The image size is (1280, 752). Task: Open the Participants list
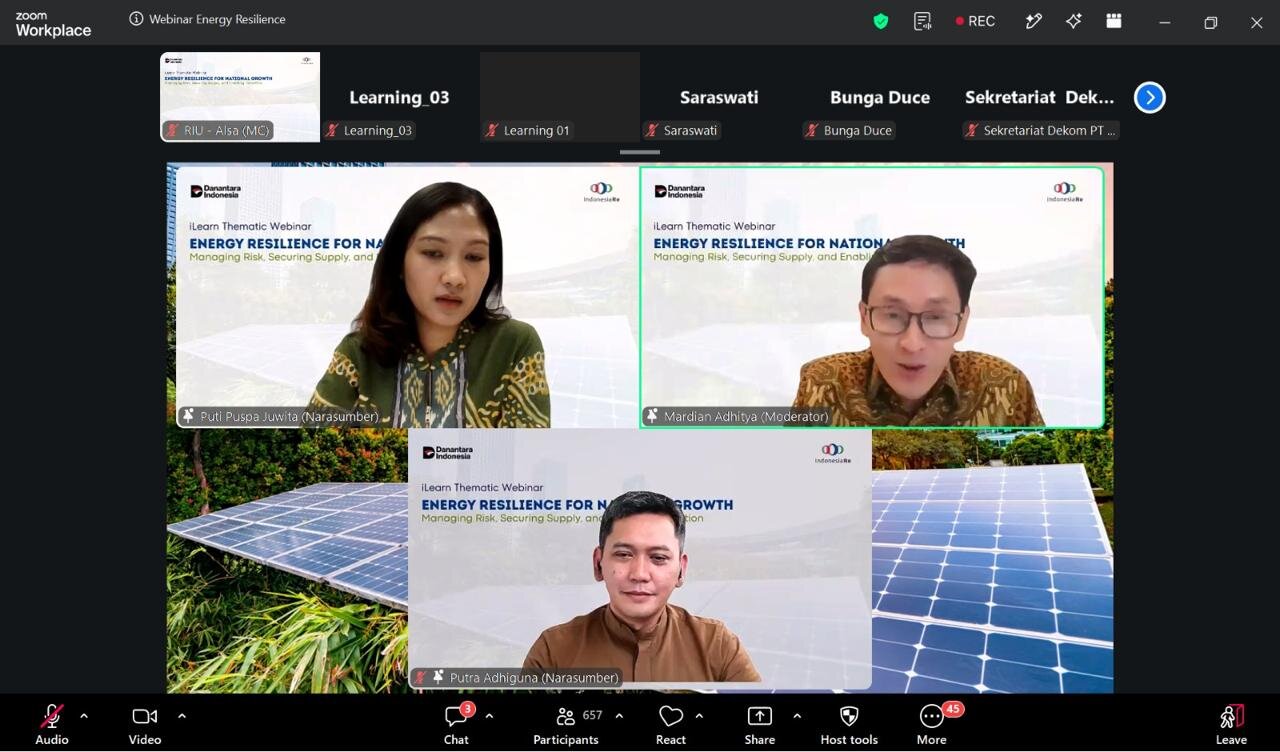pyautogui.click(x=566, y=724)
